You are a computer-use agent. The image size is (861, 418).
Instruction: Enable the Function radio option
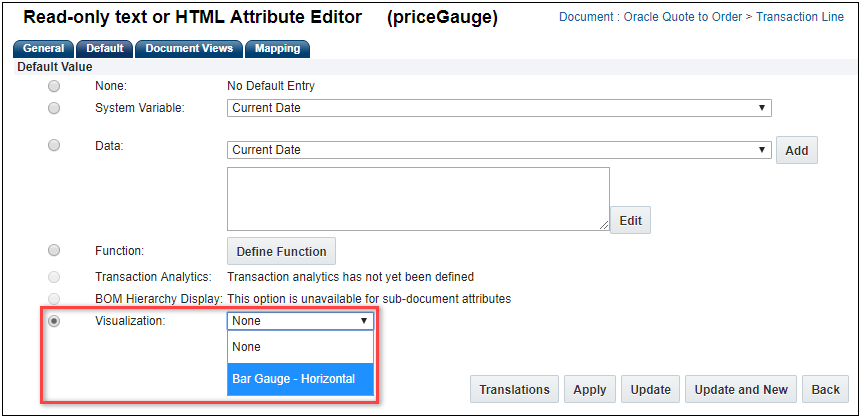(x=54, y=250)
